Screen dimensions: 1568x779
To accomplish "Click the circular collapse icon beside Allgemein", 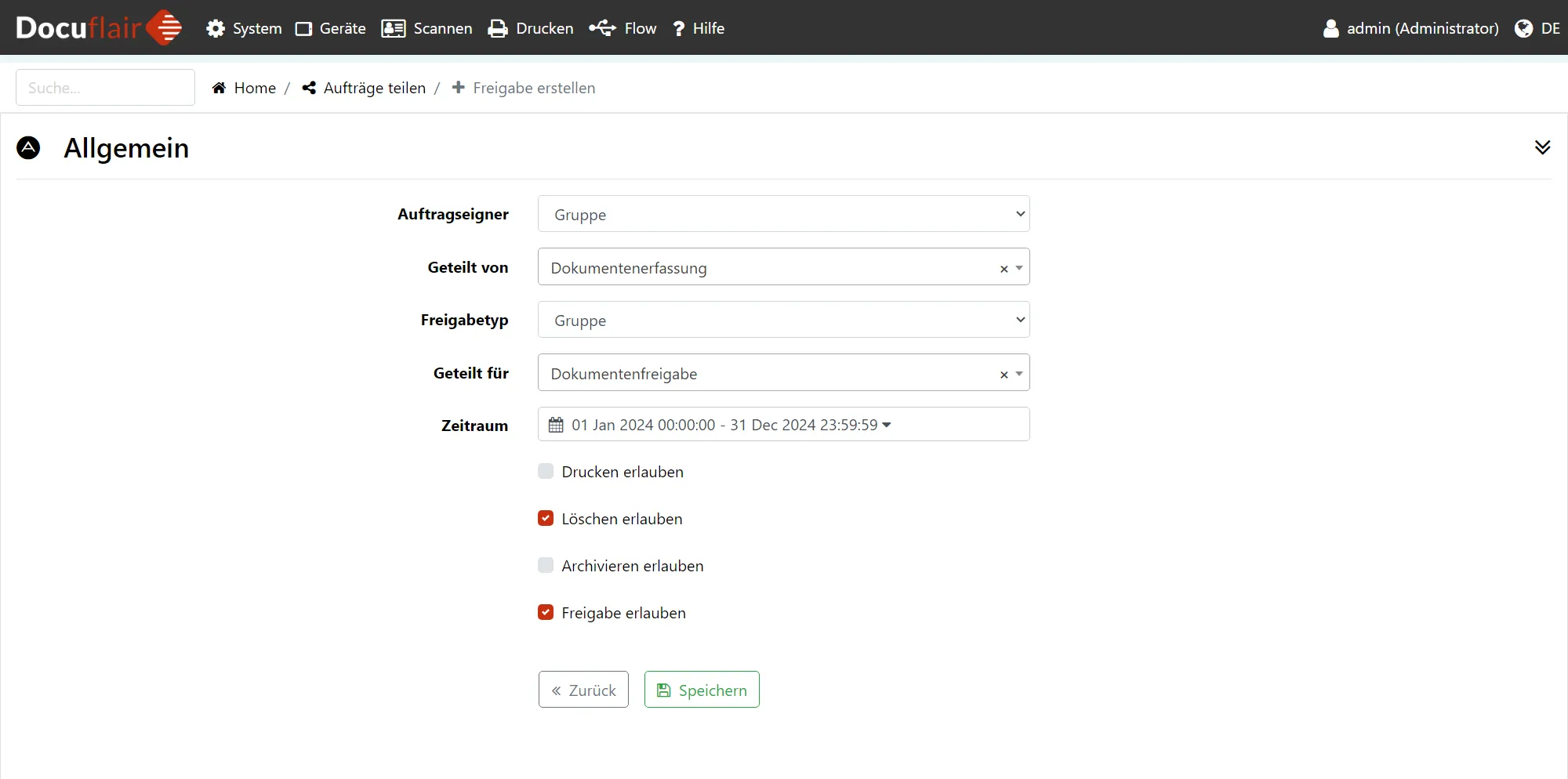I will point(28,148).
